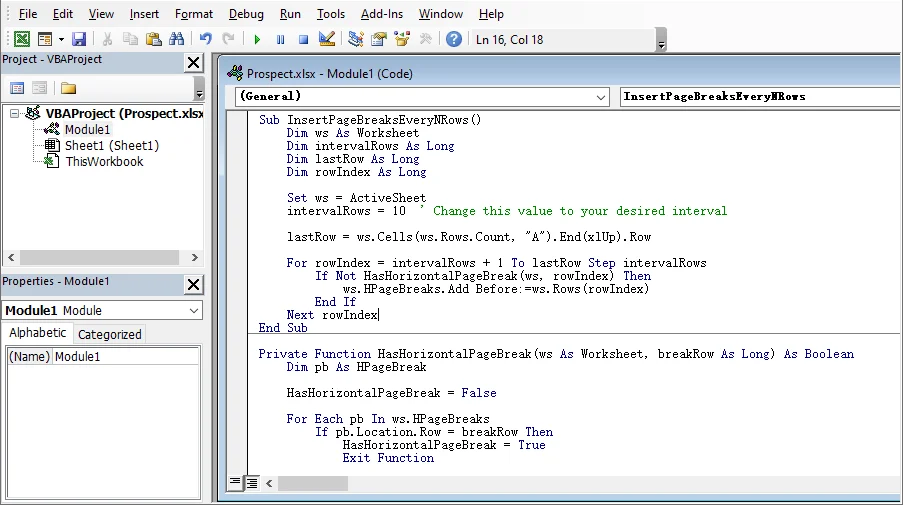The width and height of the screenshot is (903, 505).
Task: Select VBAProject (Prospect.xlsx) in the tree
Action: pos(124,113)
